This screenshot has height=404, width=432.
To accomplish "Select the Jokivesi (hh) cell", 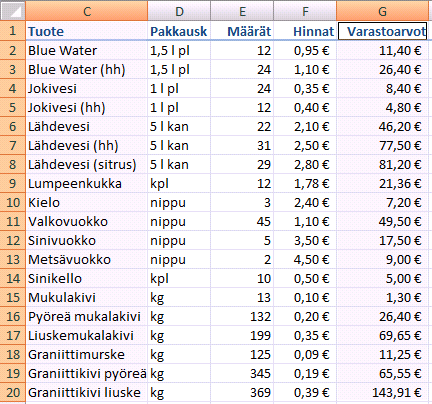I will 87,107.
